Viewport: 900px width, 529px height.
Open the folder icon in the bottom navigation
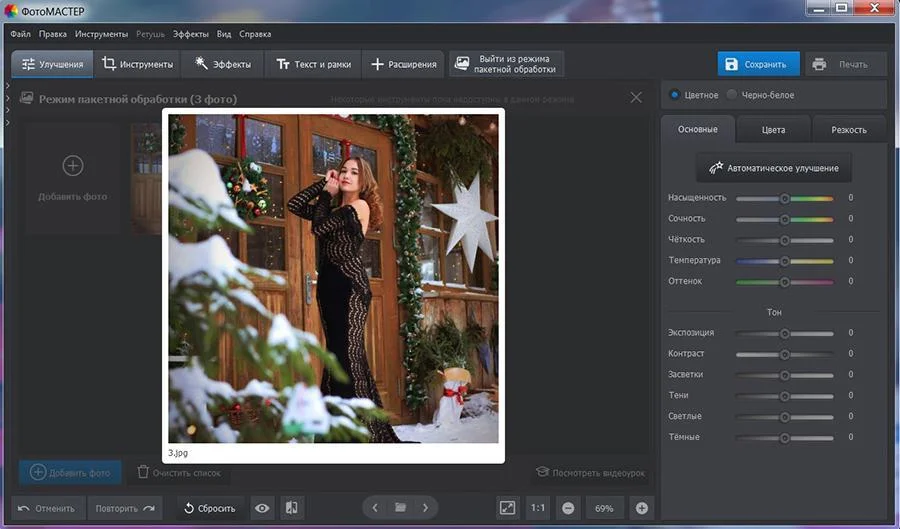pyautogui.click(x=400, y=508)
